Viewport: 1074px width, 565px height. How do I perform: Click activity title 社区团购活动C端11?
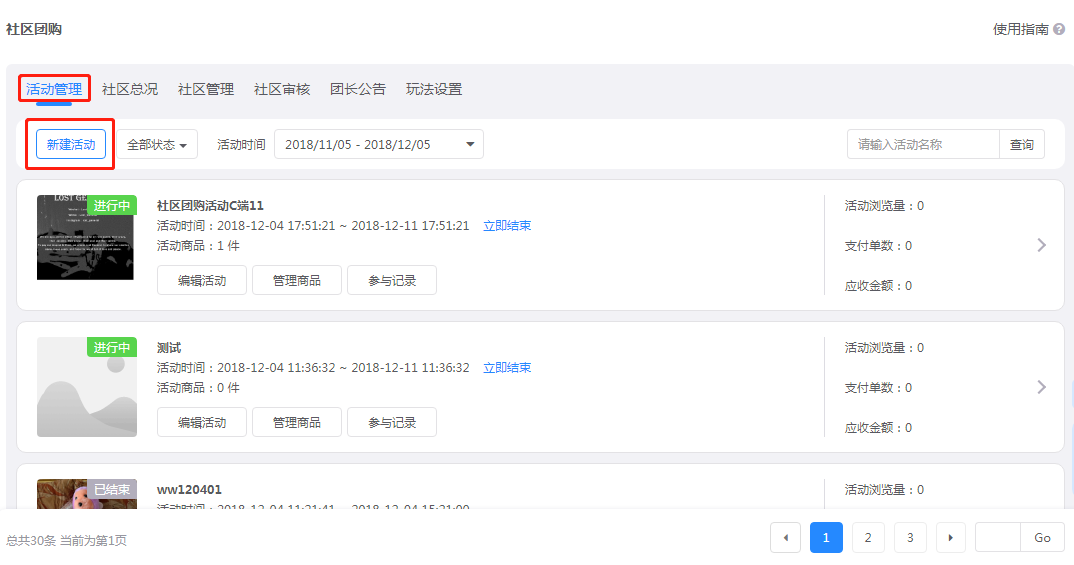210,205
